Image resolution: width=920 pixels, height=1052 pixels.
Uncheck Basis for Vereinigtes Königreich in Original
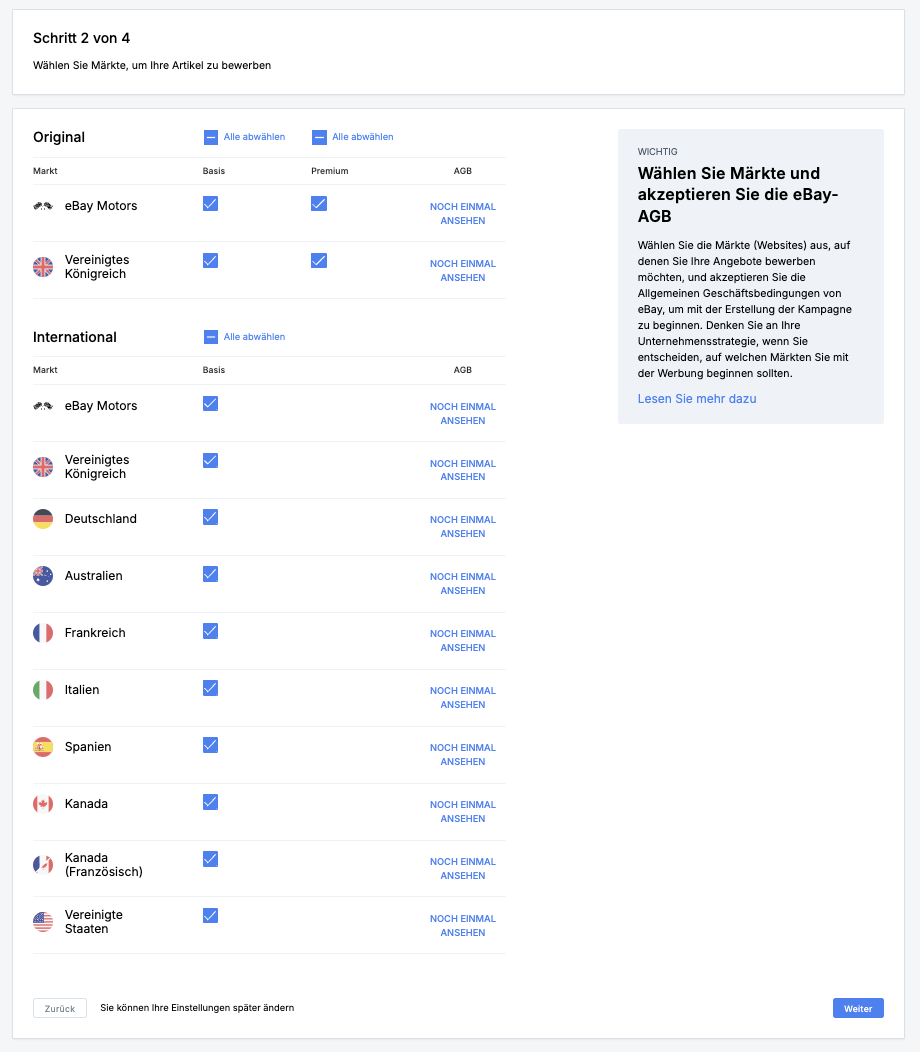point(211,260)
